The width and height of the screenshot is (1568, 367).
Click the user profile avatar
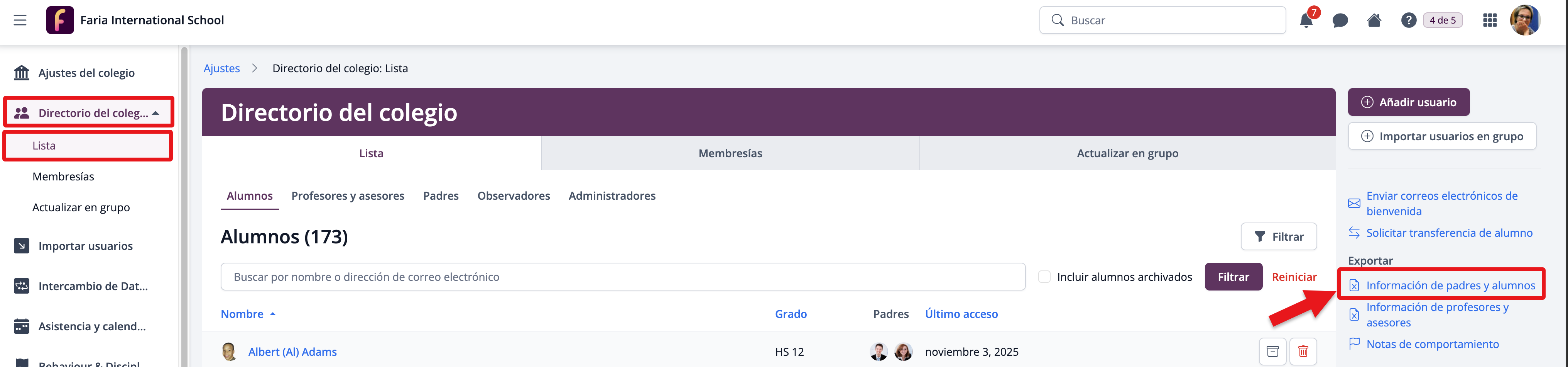[x=1525, y=21]
